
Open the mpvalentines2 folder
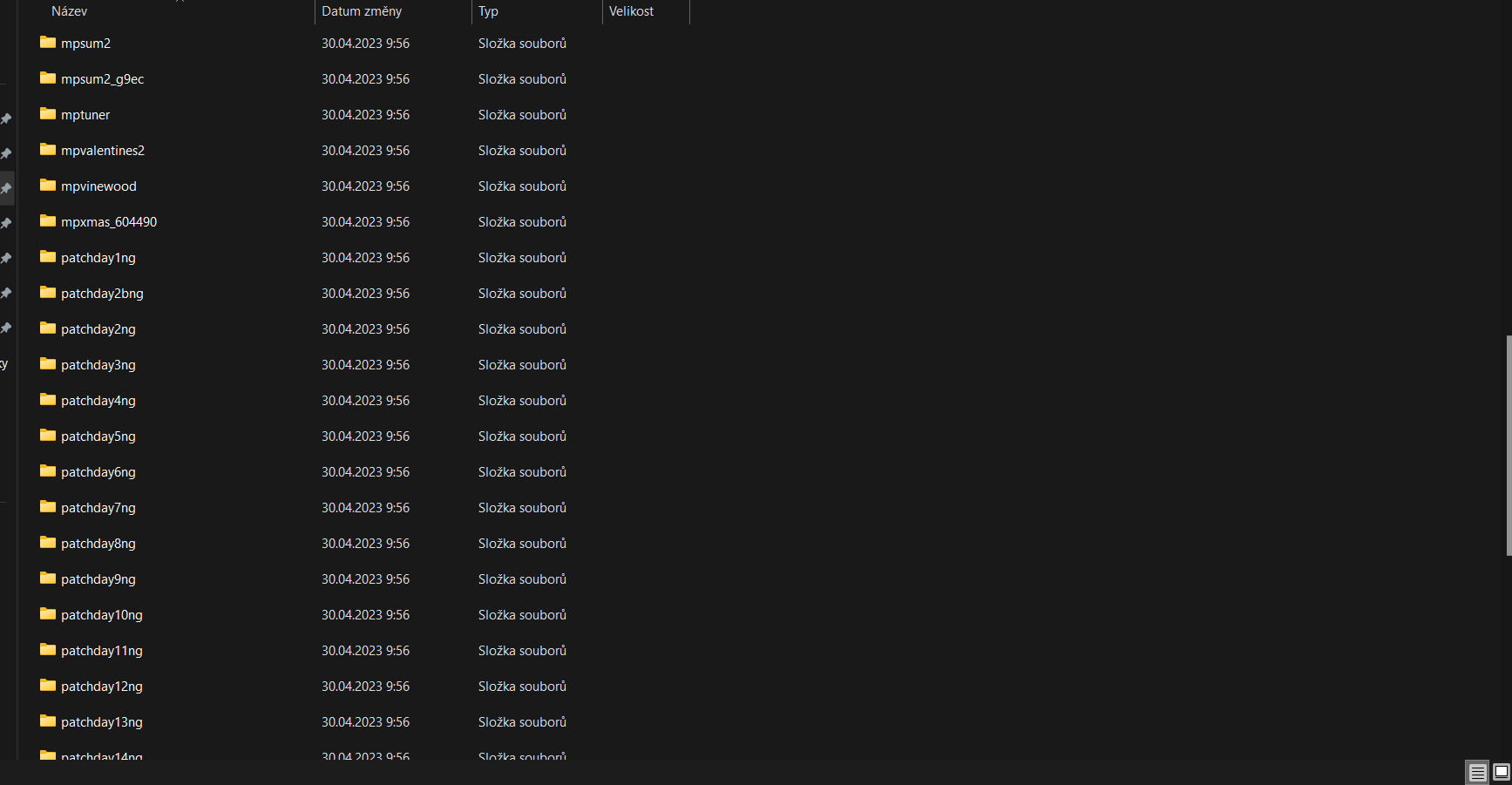102,150
